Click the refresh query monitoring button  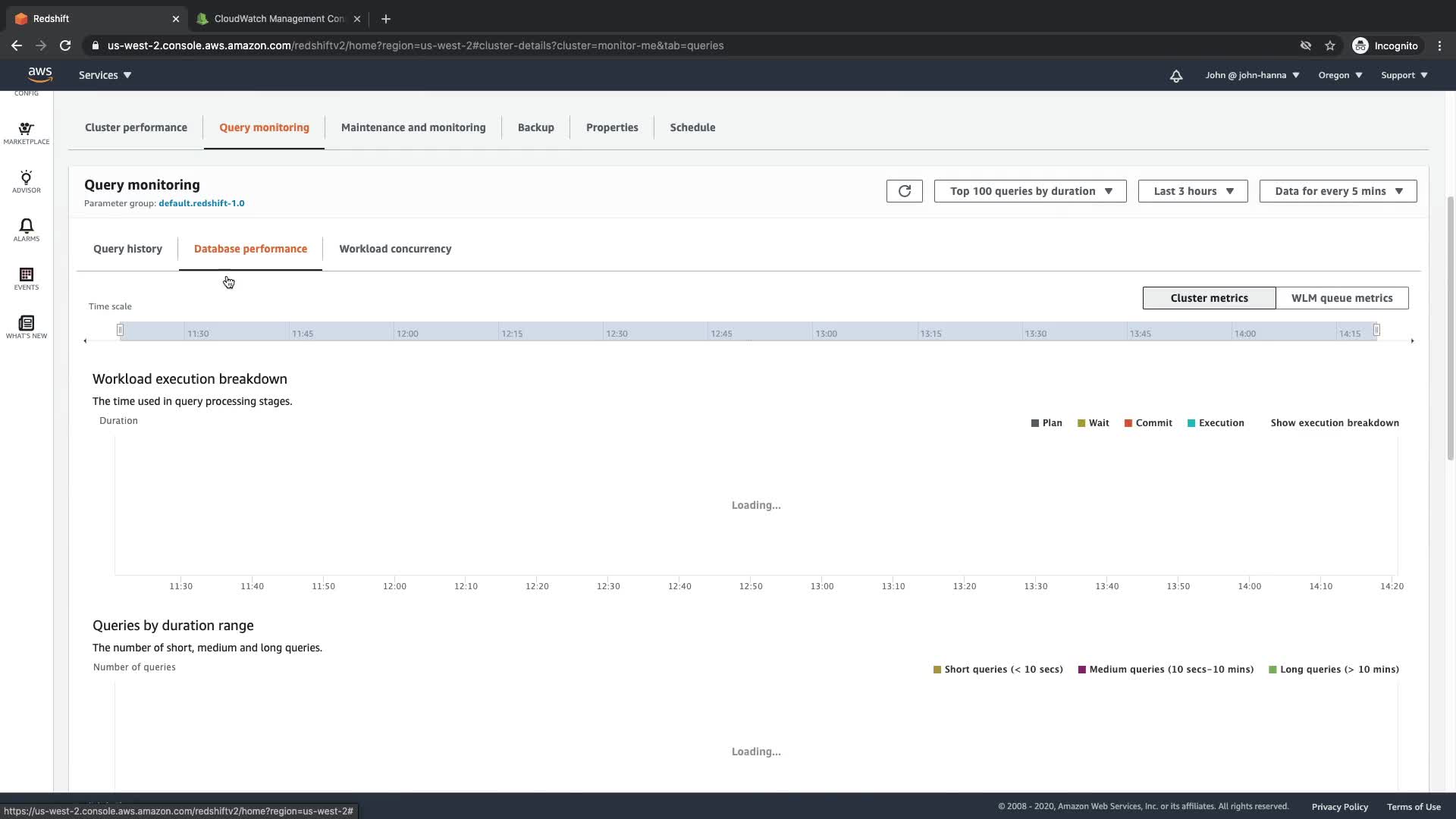(904, 191)
